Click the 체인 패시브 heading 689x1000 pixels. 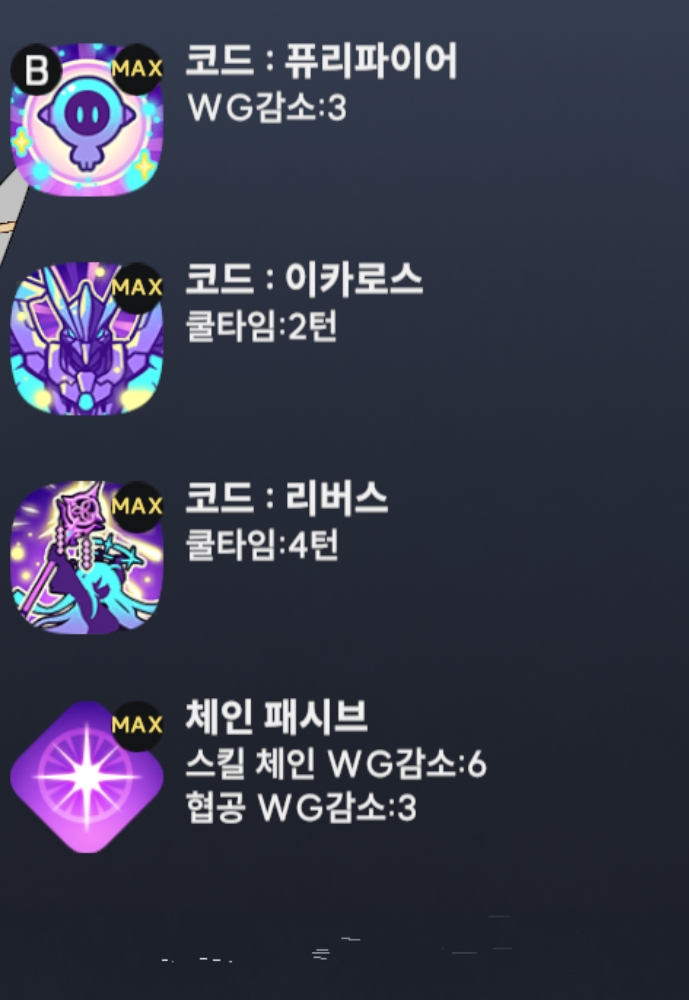[x=276, y=717]
